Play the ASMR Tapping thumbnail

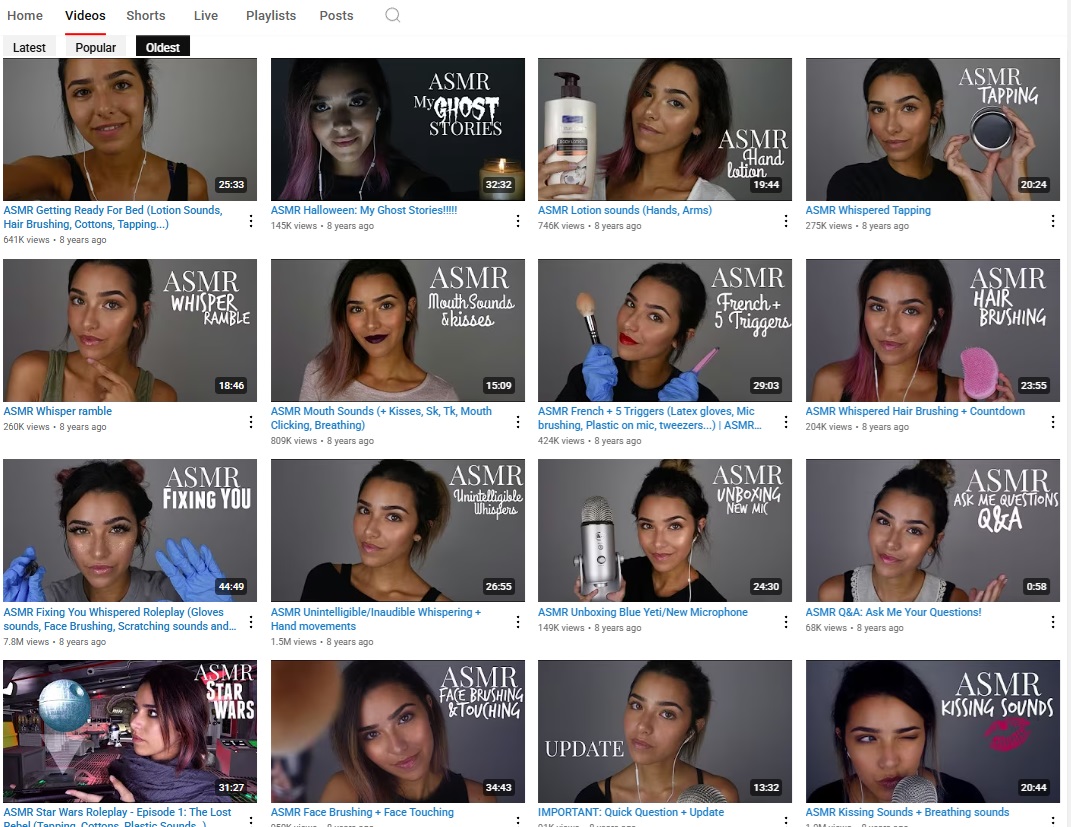point(932,129)
